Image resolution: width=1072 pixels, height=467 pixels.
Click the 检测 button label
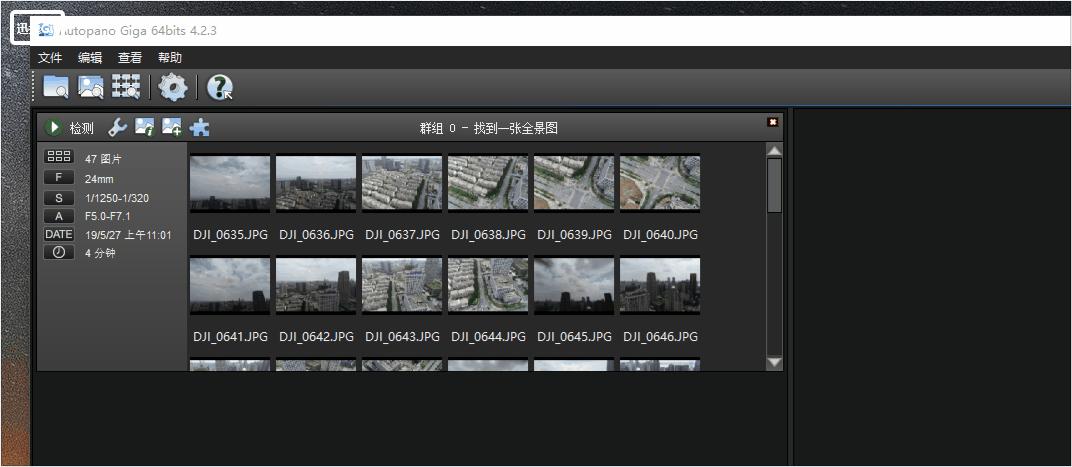click(81, 128)
